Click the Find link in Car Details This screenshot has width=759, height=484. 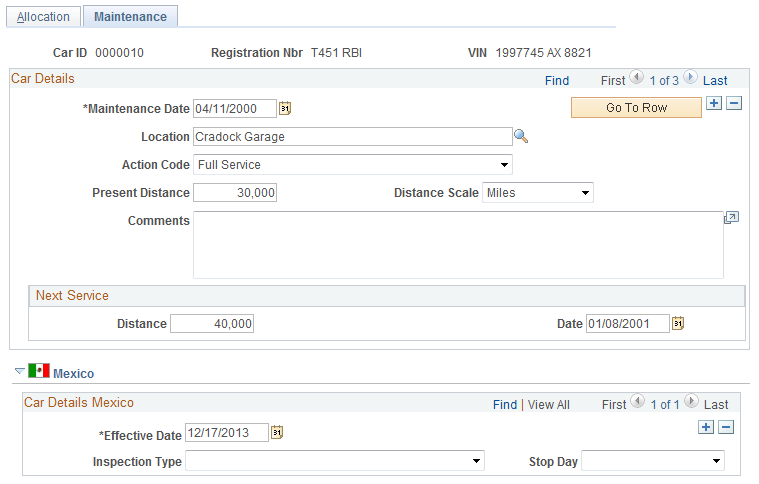(x=557, y=81)
